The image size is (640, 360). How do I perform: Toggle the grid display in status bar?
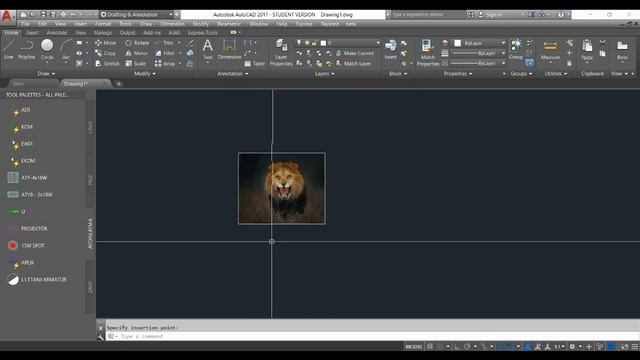click(x=430, y=347)
